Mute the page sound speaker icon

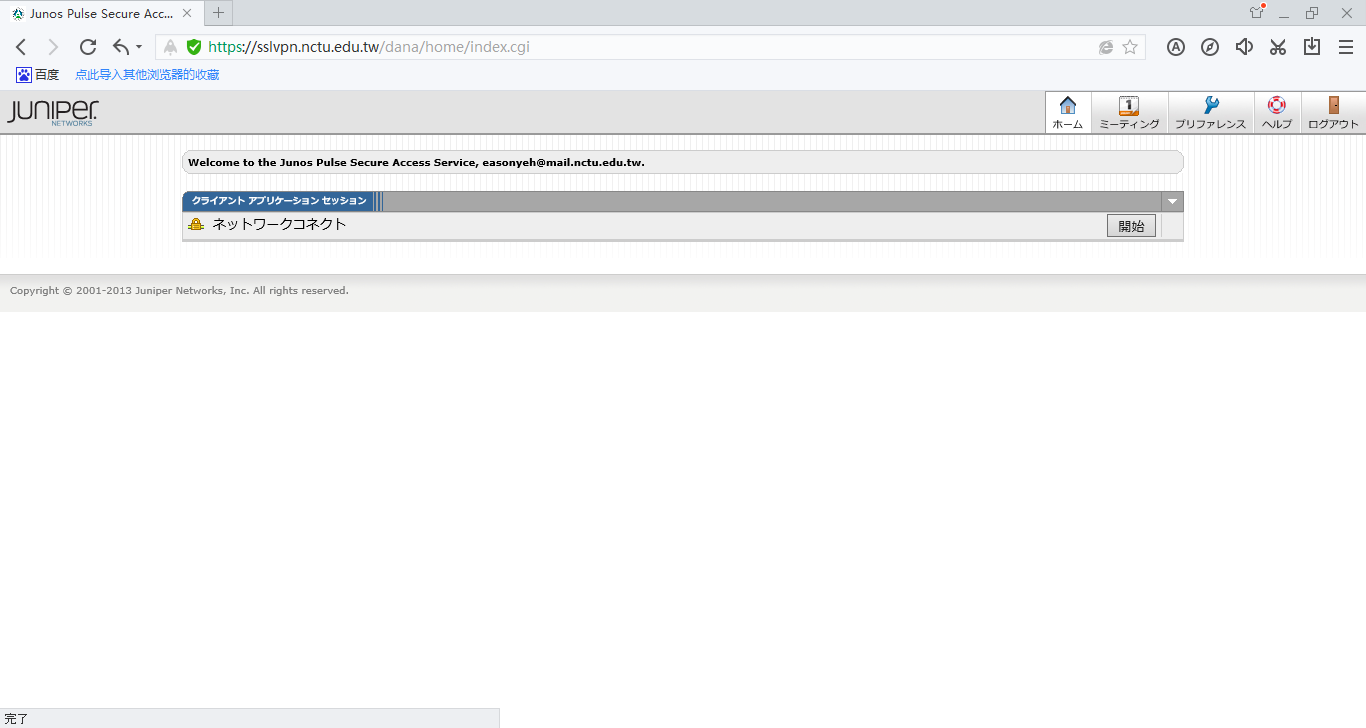click(x=1244, y=47)
